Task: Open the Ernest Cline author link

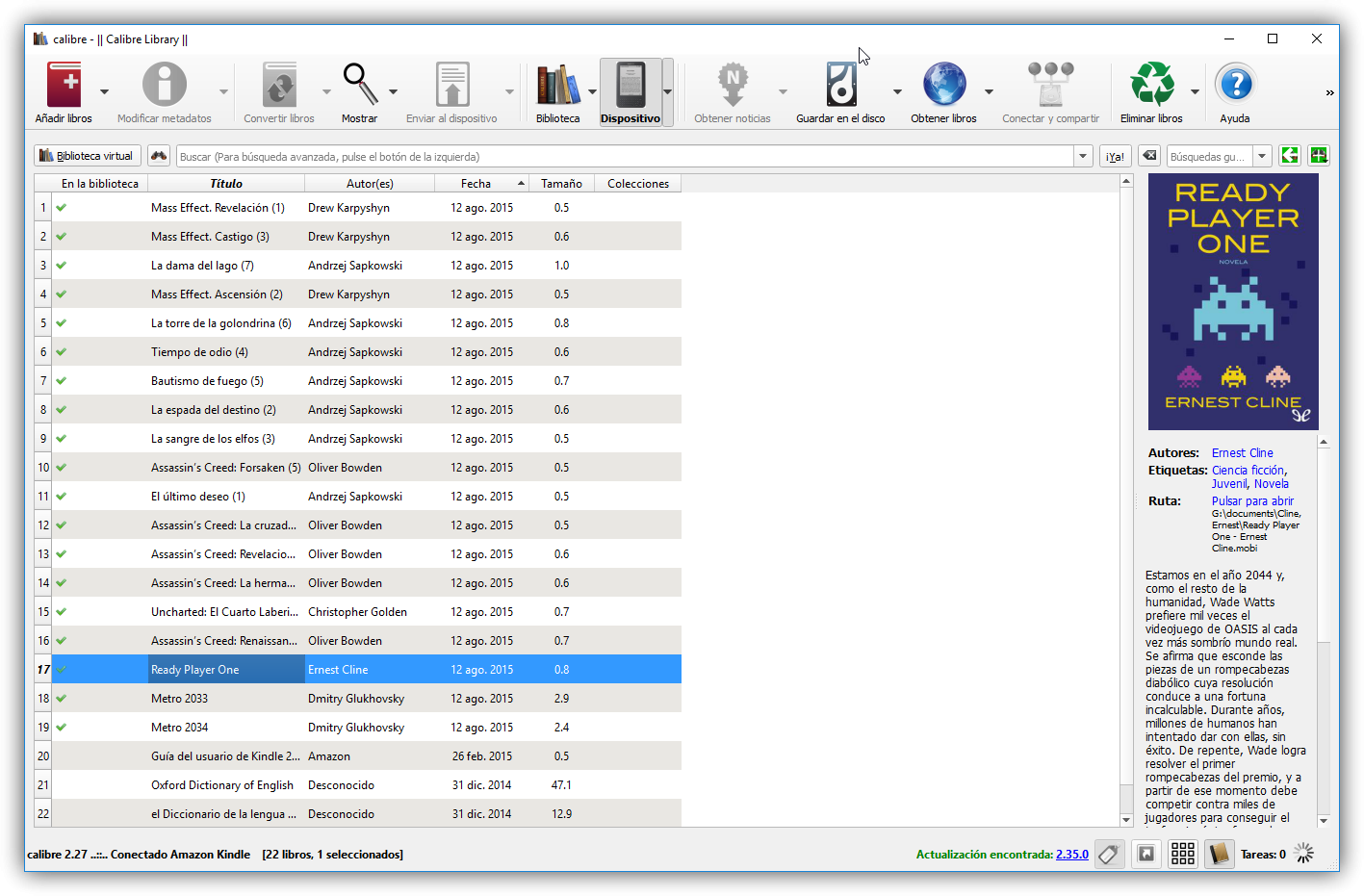Action: [1243, 453]
